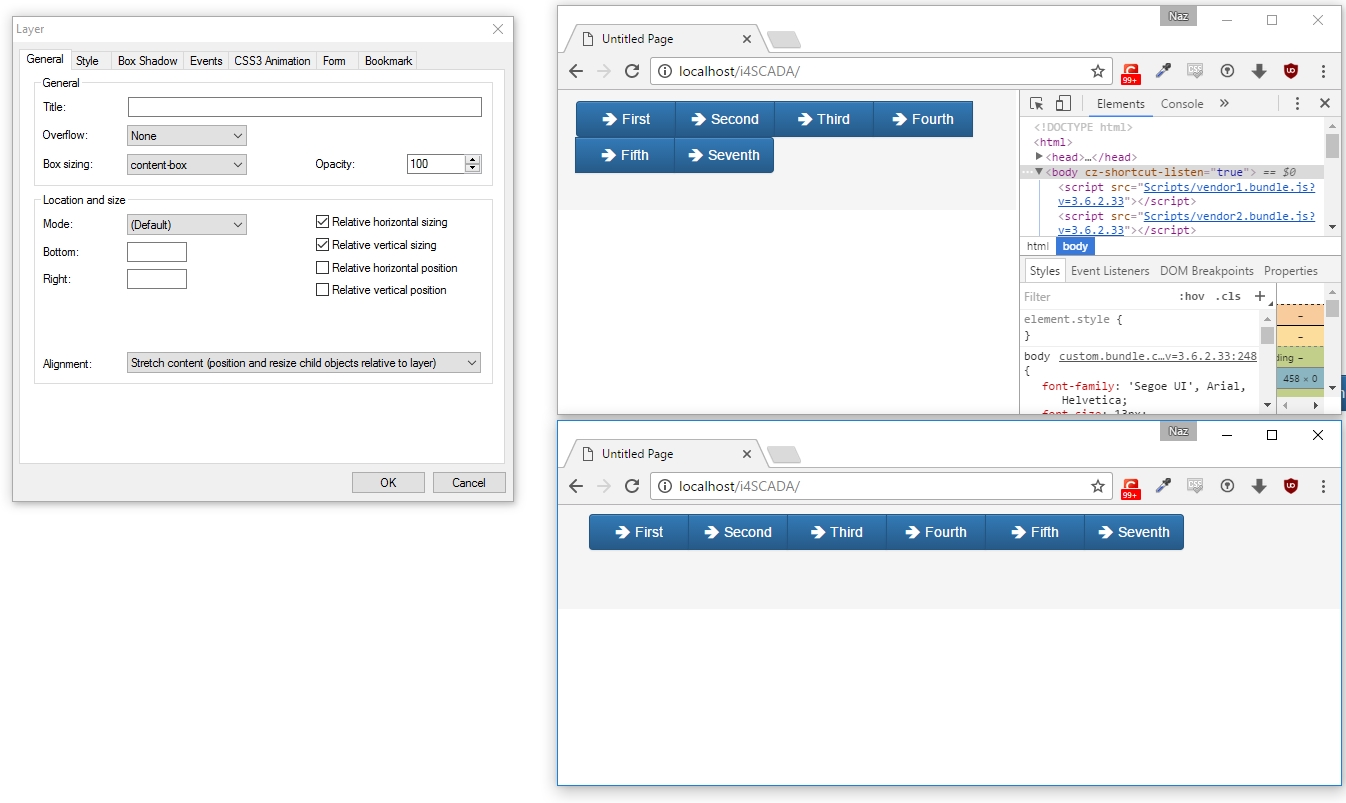
Task: Click download arrow extension in bottom browser
Action: [x=1259, y=486]
